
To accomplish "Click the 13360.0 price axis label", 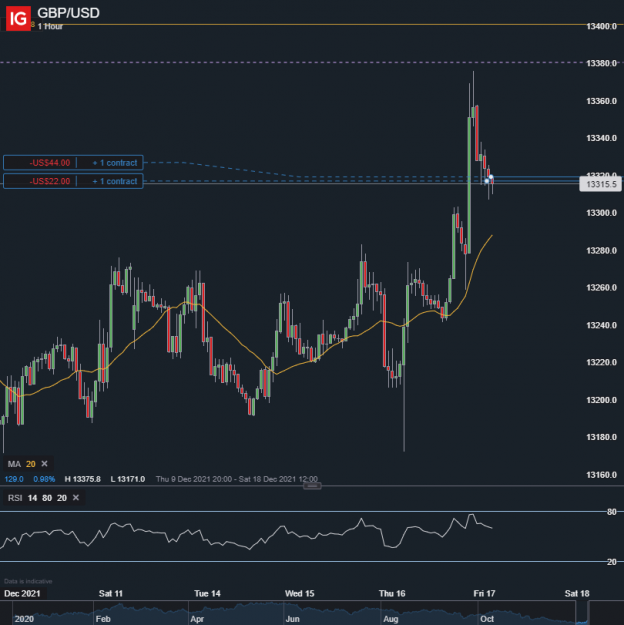I will 601,101.
